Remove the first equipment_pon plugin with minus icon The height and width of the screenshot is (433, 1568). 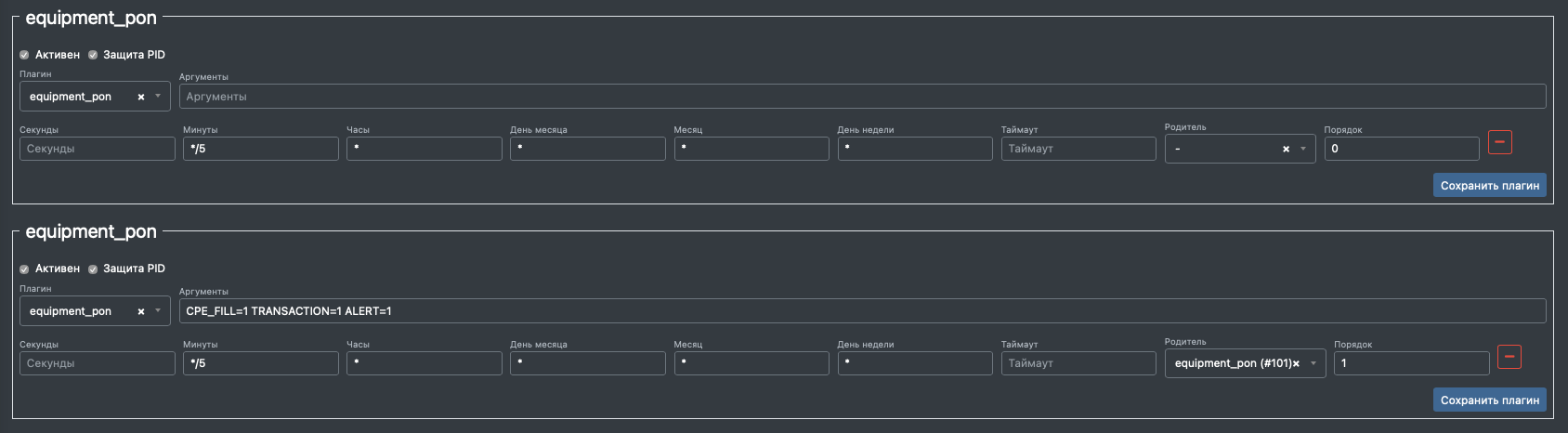(1499, 142)
